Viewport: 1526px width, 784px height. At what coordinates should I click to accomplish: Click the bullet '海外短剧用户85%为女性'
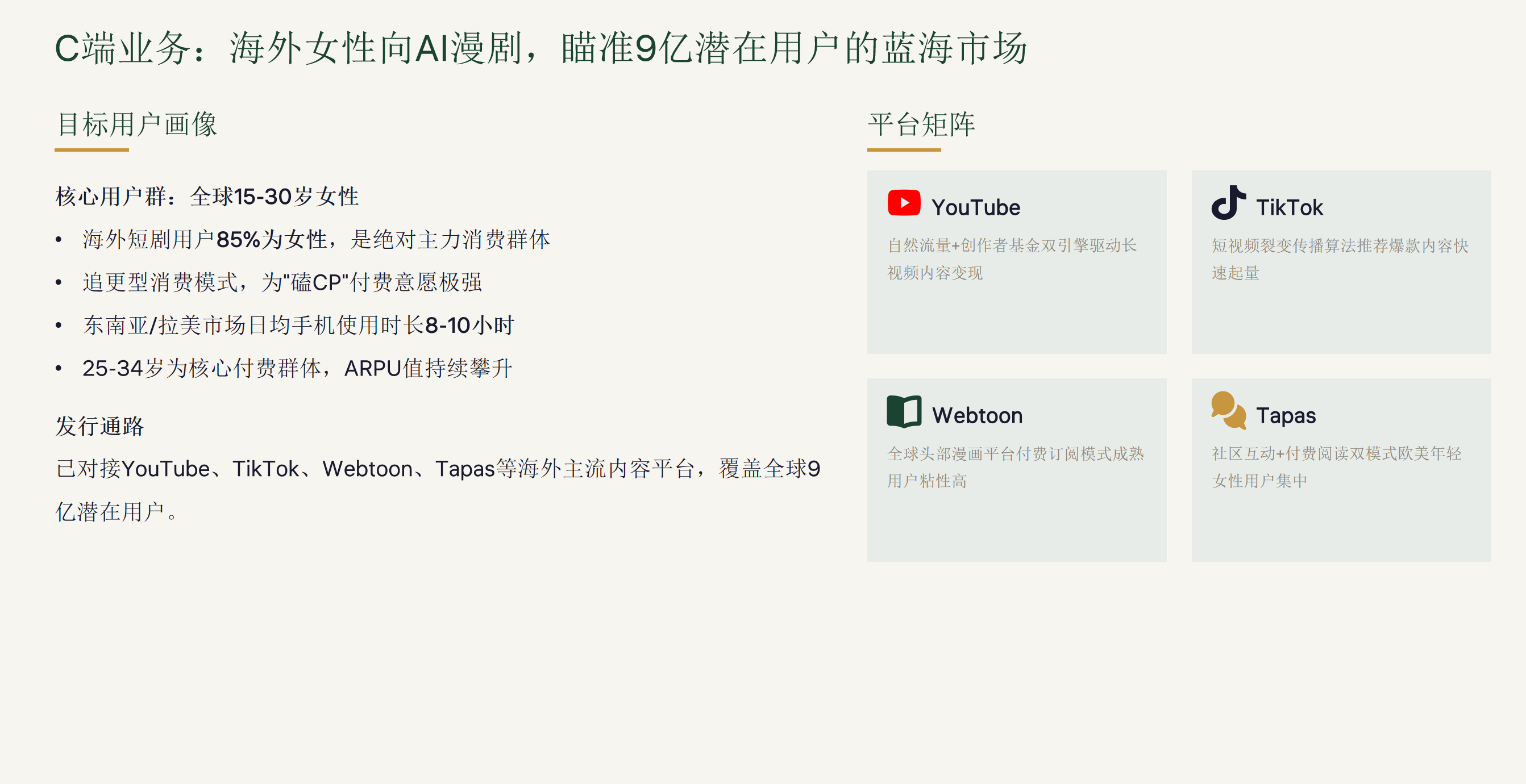point(317,240)
